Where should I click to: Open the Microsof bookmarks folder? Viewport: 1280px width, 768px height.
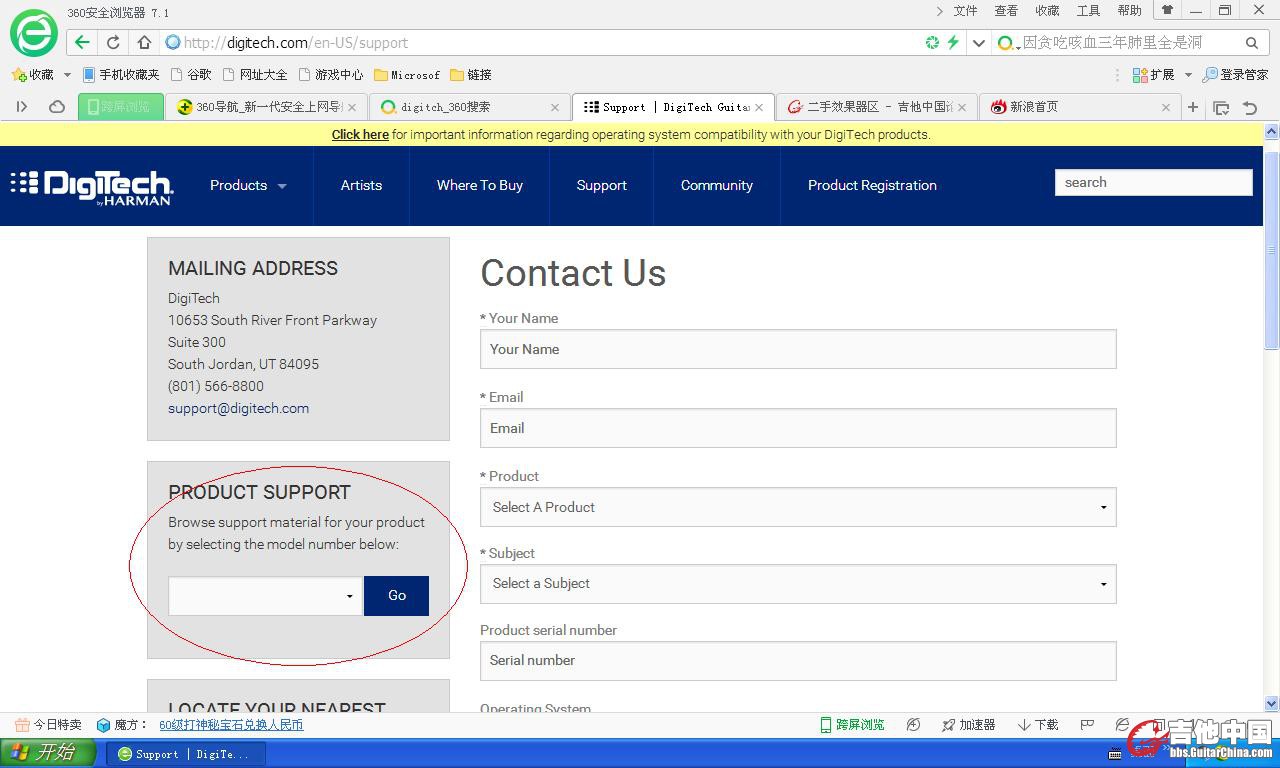click(x=407, y=74)
